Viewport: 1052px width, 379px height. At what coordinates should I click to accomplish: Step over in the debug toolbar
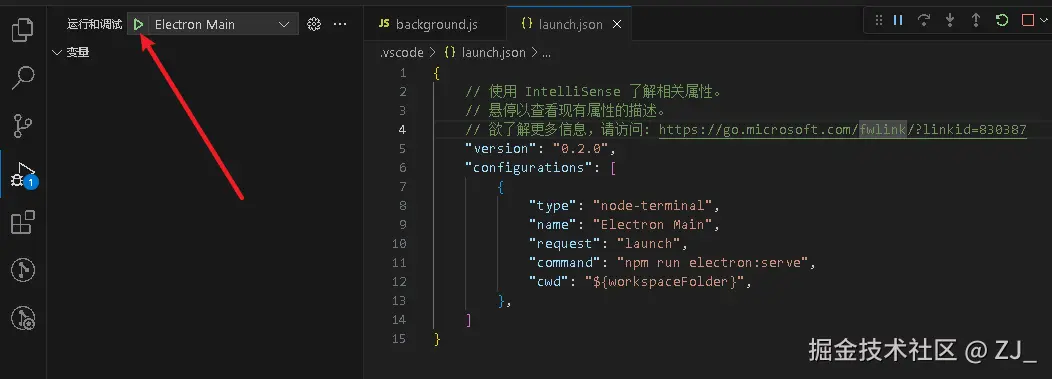pos(924,21)
